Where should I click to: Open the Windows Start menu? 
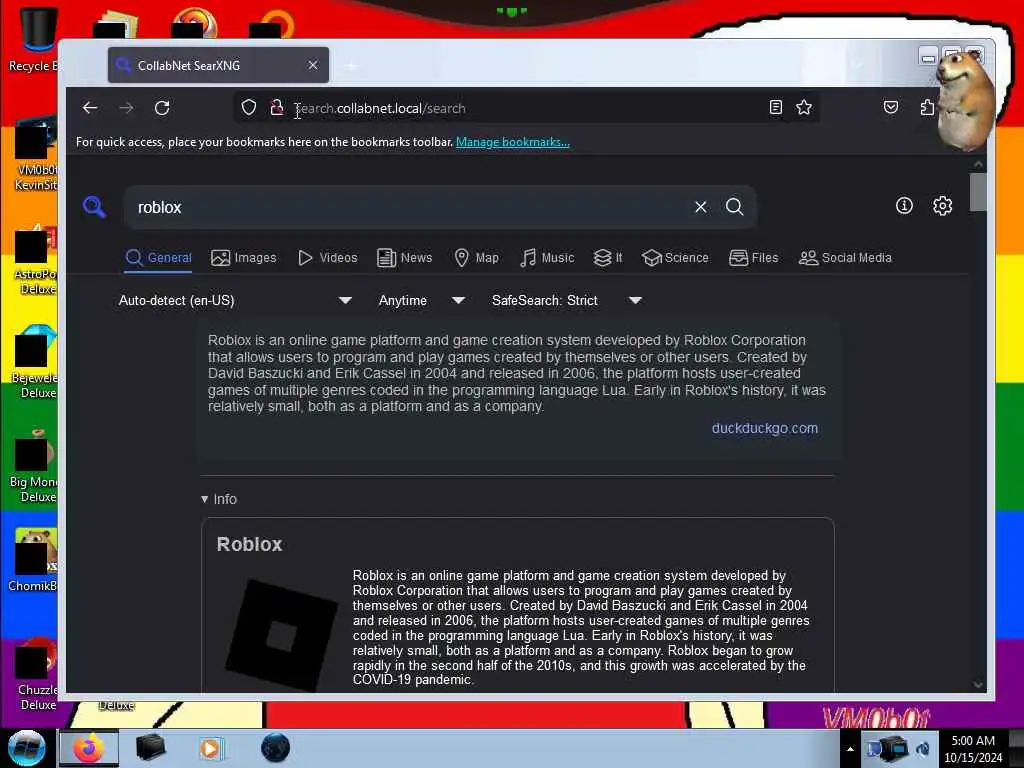[x=27, y=748]
